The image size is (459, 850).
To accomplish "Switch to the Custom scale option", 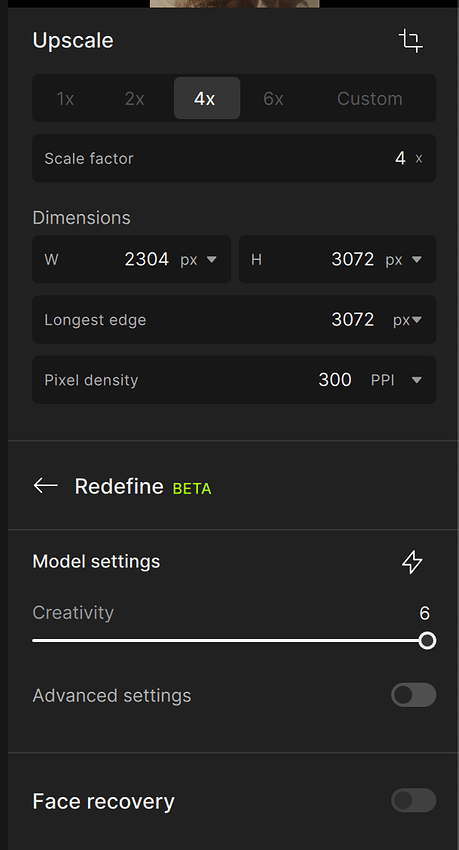I will 370,98.
